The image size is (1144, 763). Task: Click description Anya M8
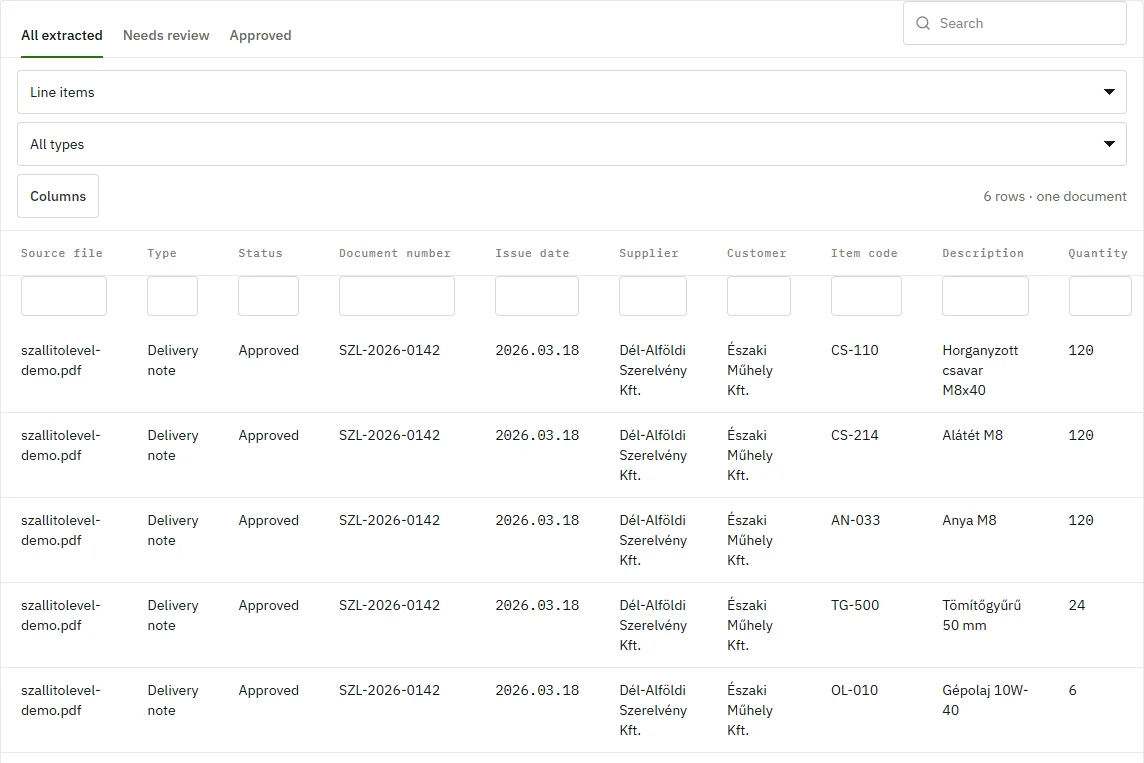(970, 520)
